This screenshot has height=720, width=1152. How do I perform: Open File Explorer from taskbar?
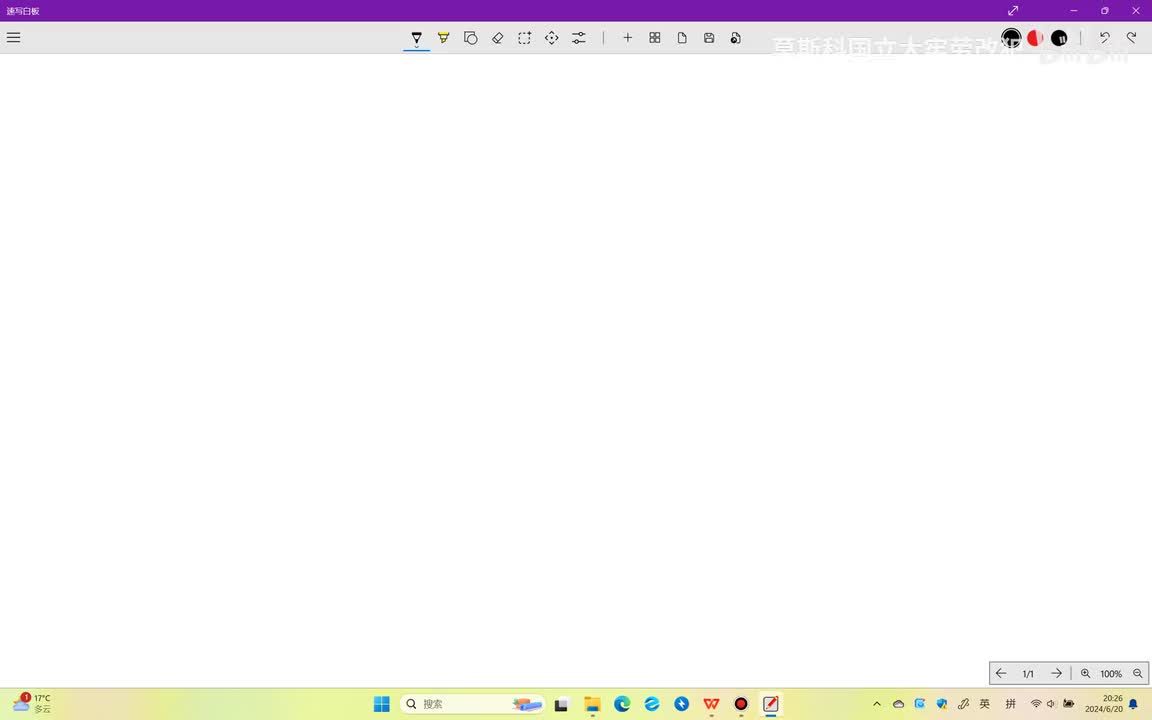click(x=592, y=704)
